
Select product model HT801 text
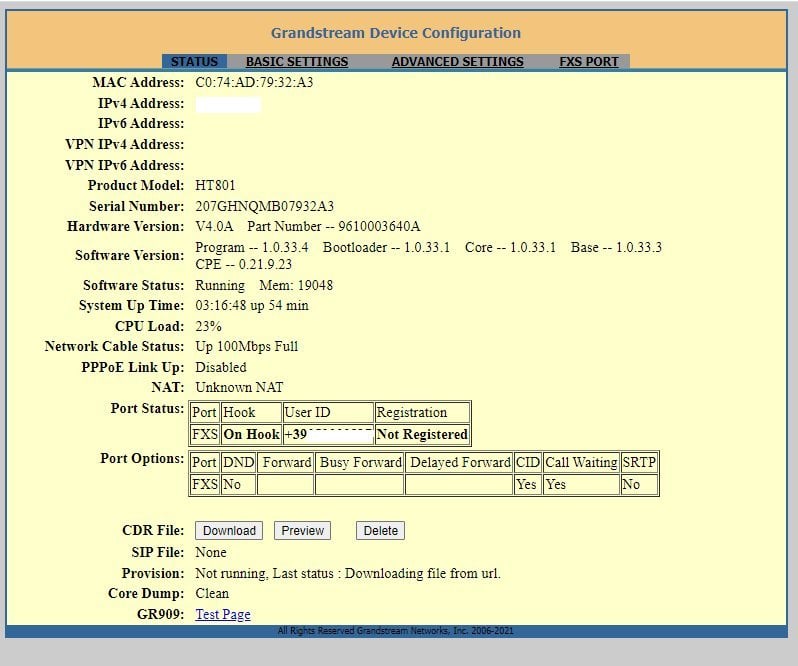point(215,185)
